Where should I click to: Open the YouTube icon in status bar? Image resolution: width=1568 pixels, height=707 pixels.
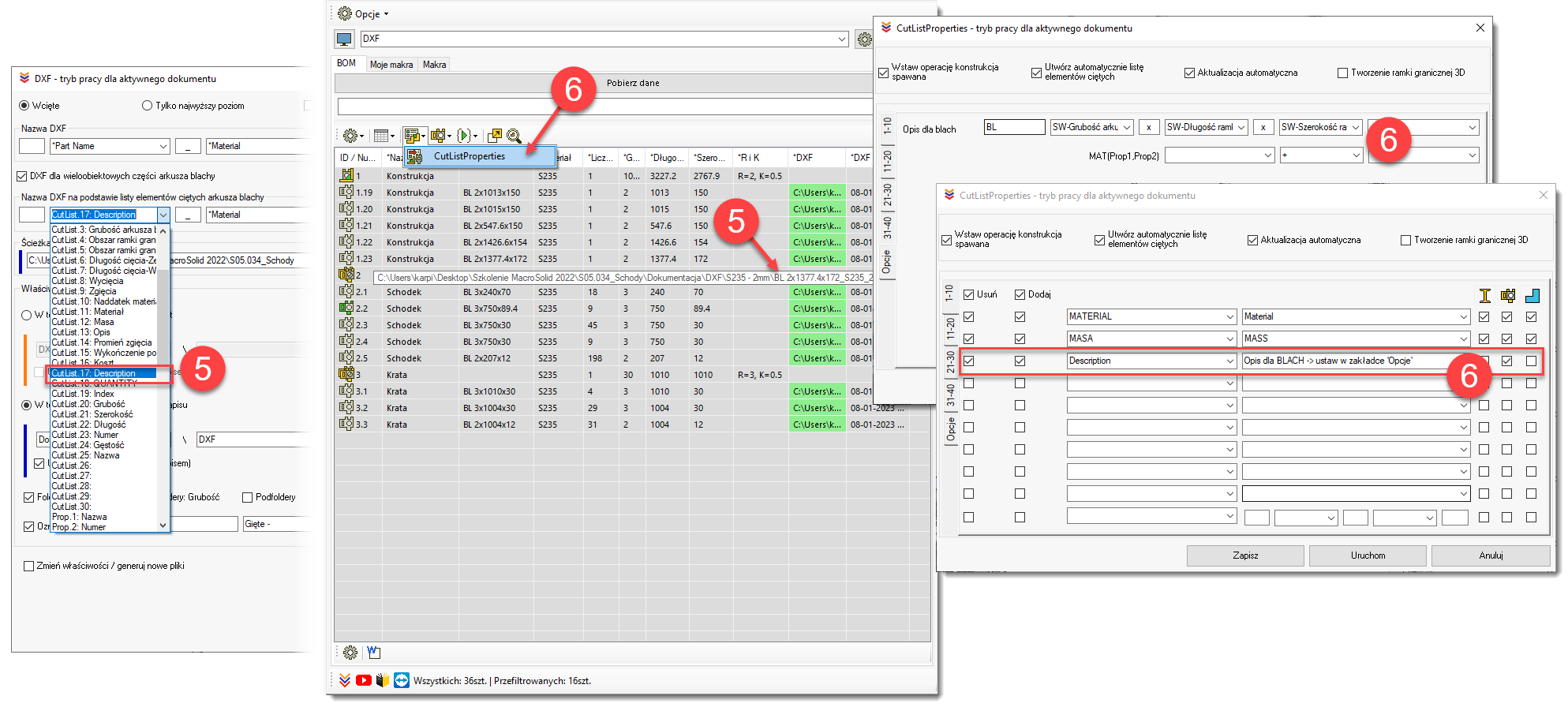click(364, 680)
